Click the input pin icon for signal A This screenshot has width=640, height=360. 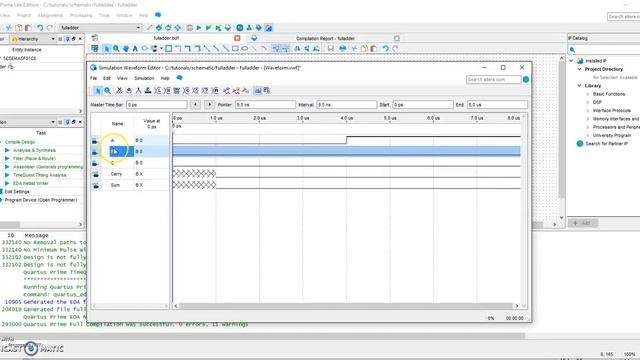(x=95, y=140)
